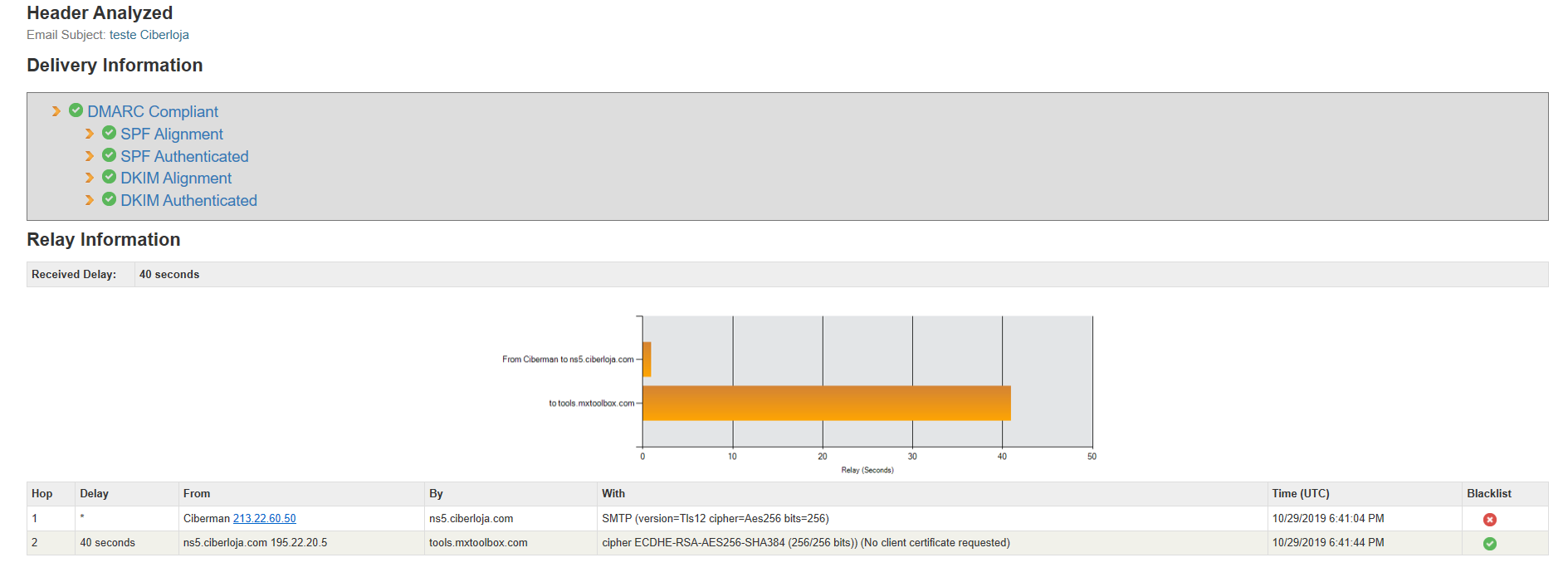Open the SPF Authenticated link
Image resolution: width=1568 pixels, height=582 pixels.
pos(184,156)
